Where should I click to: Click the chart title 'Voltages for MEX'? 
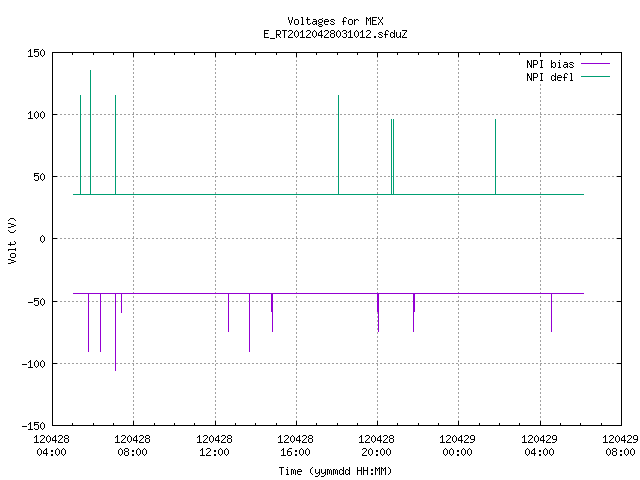[335, 21]
